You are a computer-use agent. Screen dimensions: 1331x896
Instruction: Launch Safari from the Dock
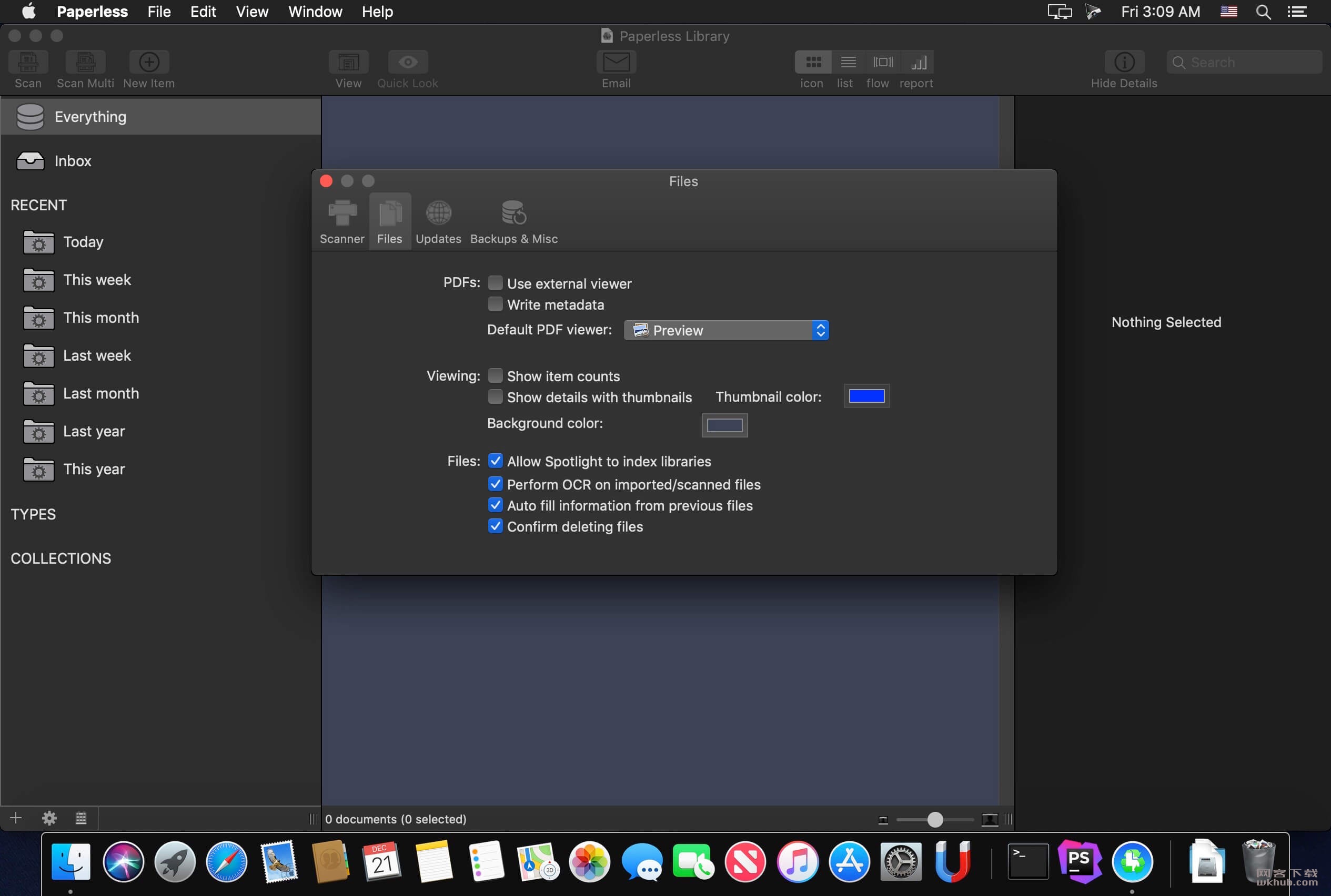point(226,861)
